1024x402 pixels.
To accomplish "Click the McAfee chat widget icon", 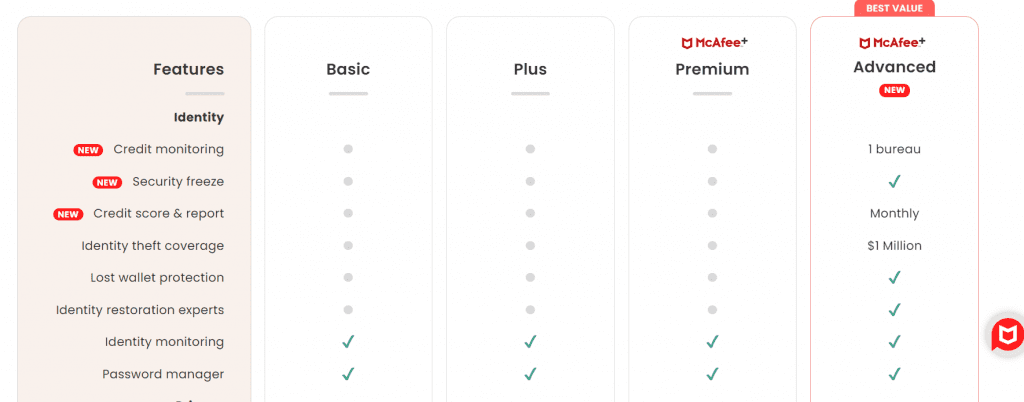I will pyautogui.click(x=1007, y=335).
